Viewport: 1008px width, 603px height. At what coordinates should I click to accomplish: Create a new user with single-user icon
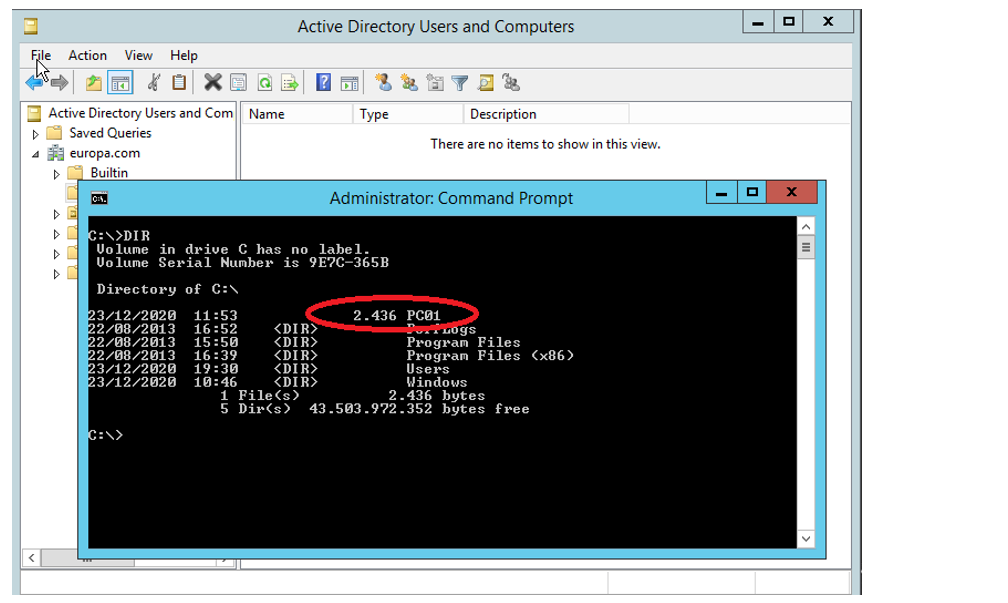[x=384, y=82]
